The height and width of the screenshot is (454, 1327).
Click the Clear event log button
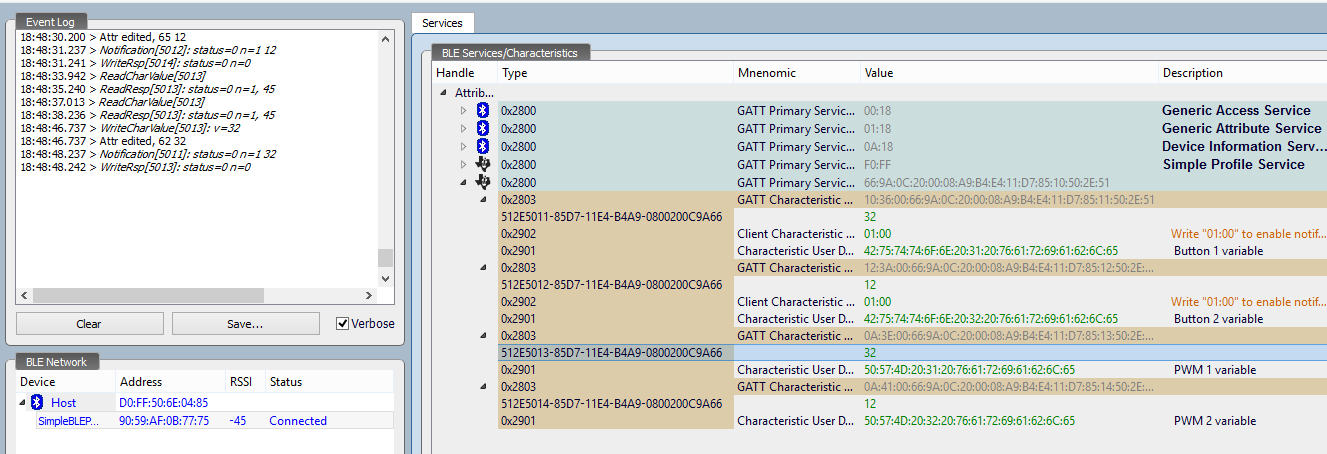click(x=89, y=323)
